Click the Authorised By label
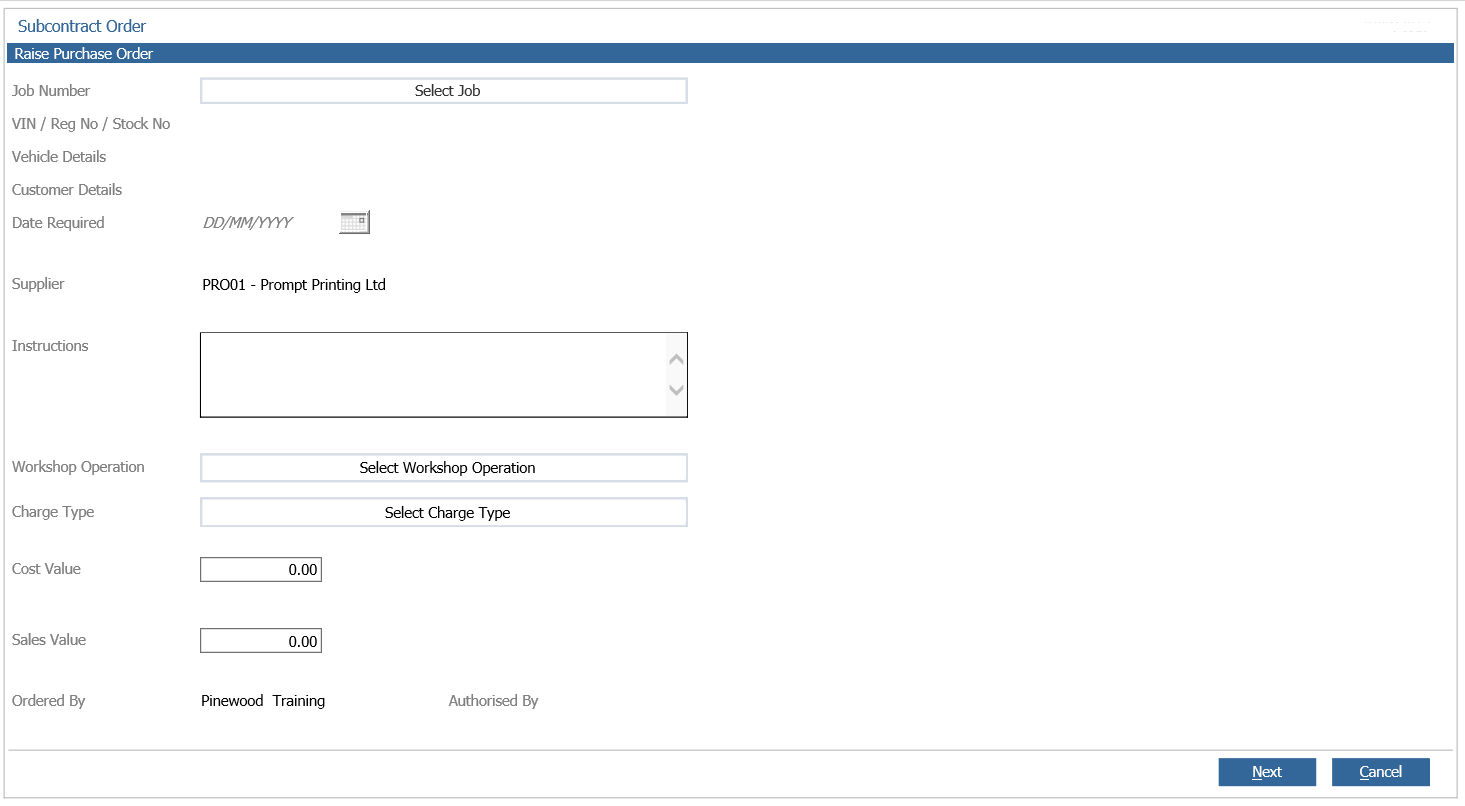1465x806 pixels. point(493,701)
